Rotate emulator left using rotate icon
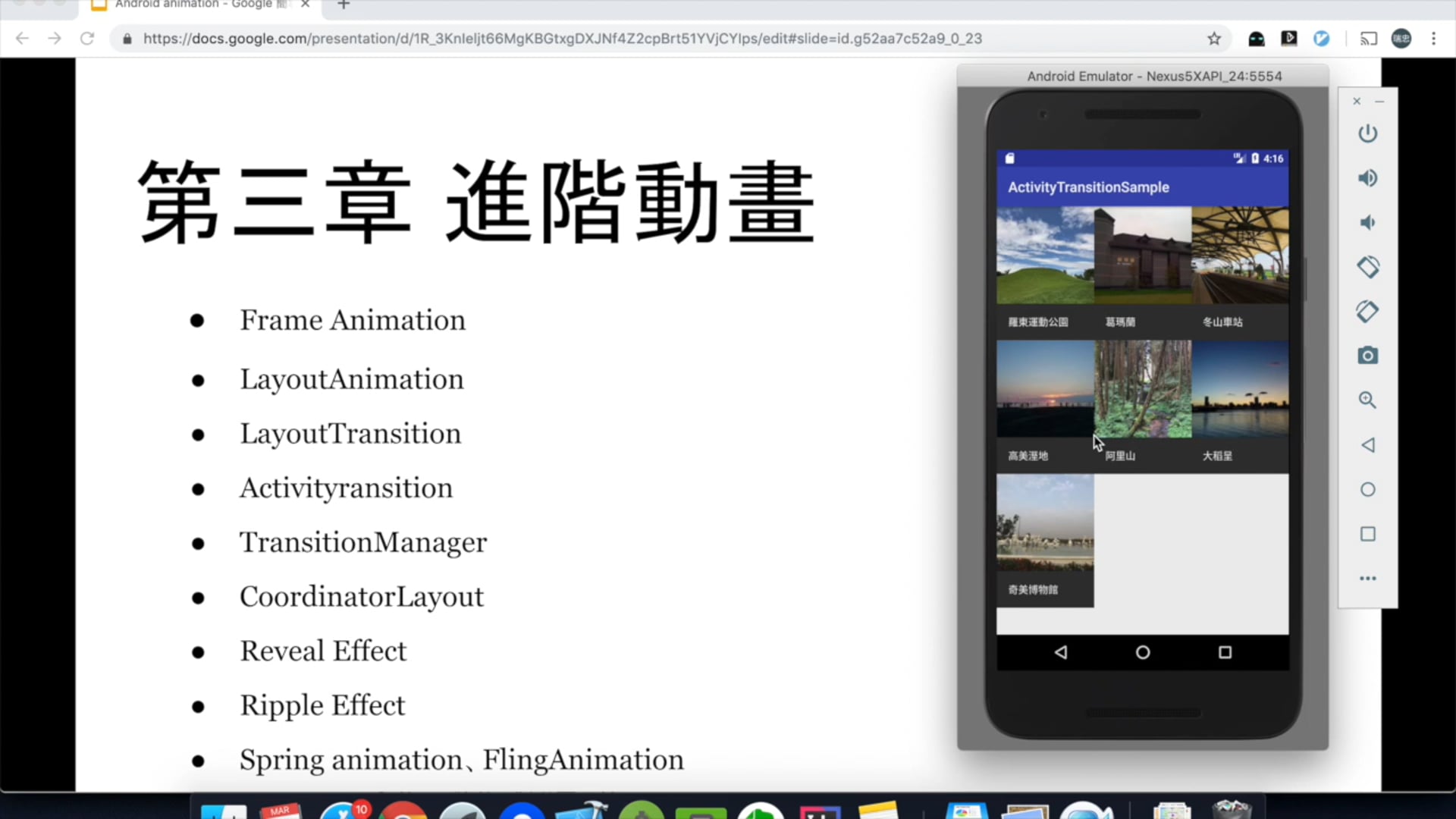The width and height of the screenshot is (1456, 819). tap(1367, 267)
